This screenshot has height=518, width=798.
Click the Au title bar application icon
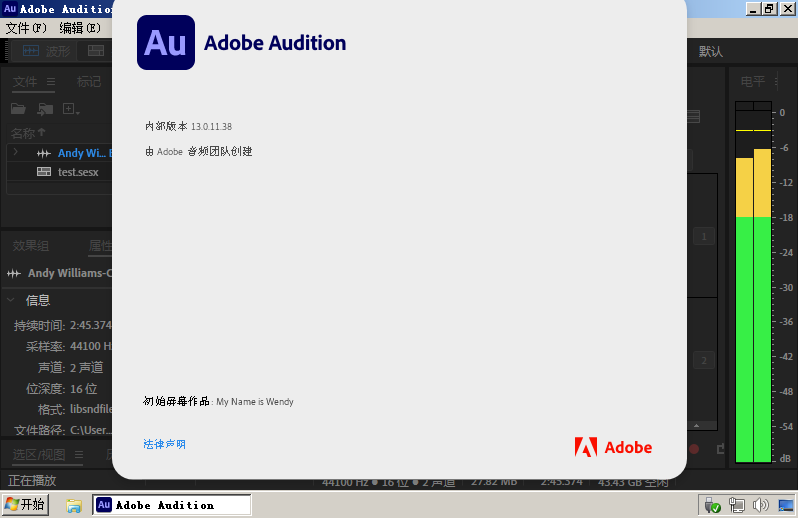tap(10, 9)
